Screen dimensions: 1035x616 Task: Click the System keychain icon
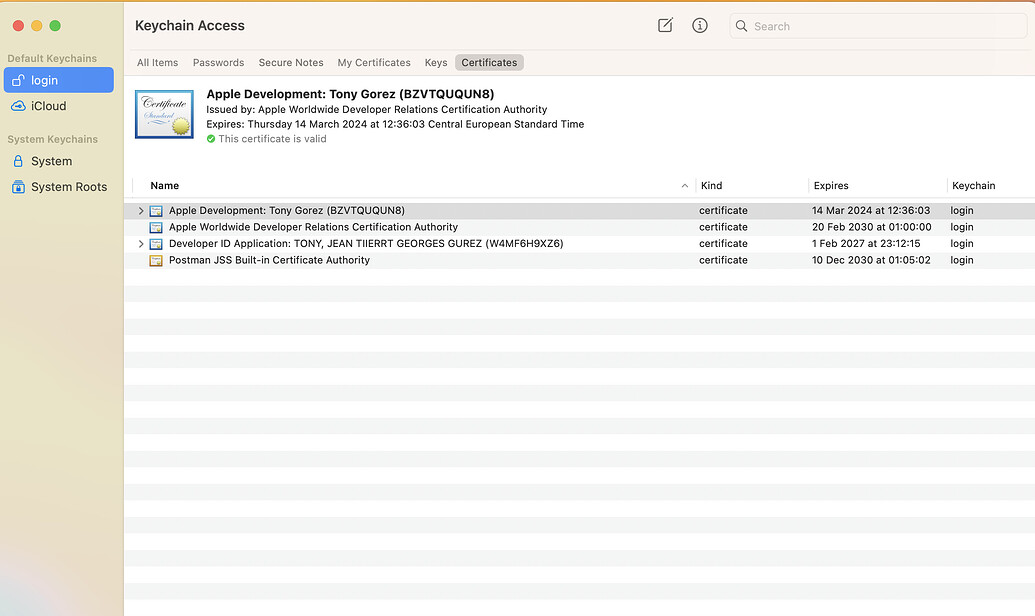pyautogui.click(x=20, y=161)
